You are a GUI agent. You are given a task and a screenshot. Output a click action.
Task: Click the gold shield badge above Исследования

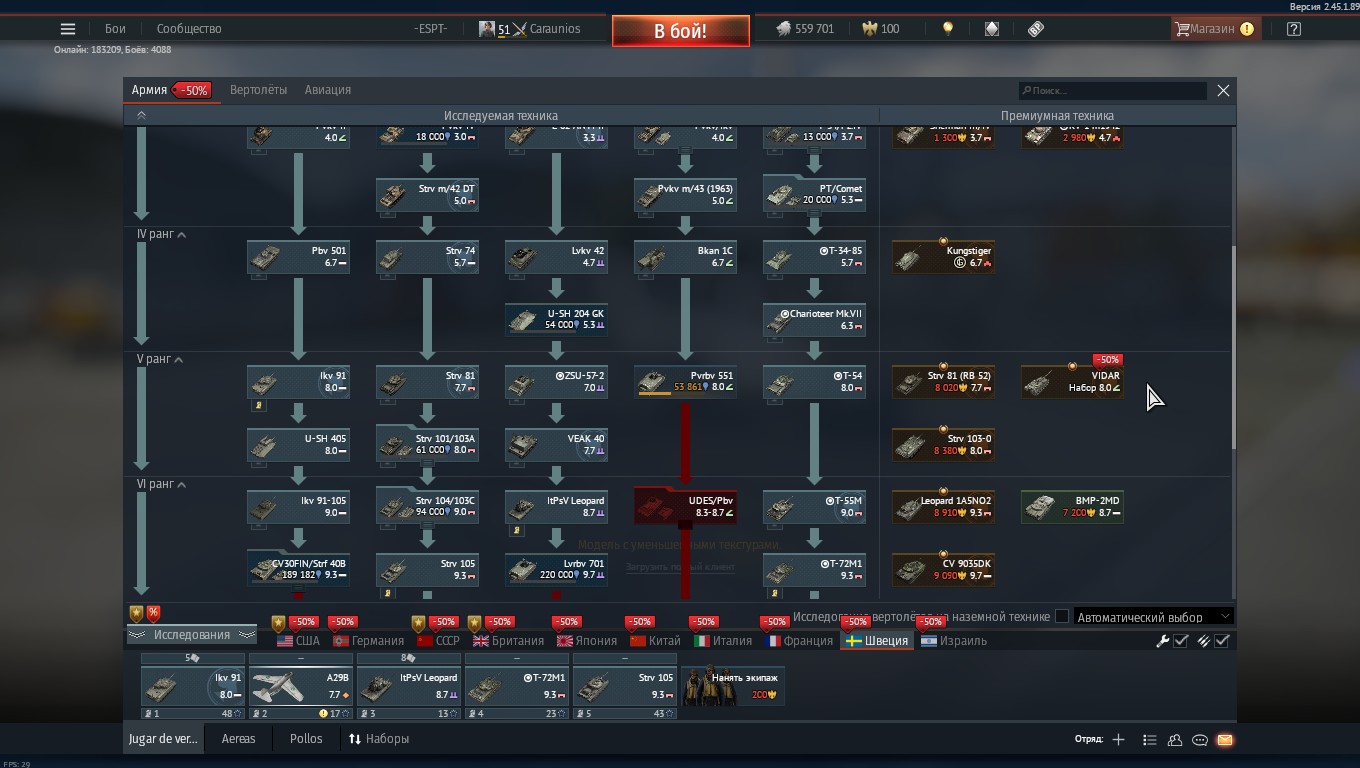(x=136, y=613)
